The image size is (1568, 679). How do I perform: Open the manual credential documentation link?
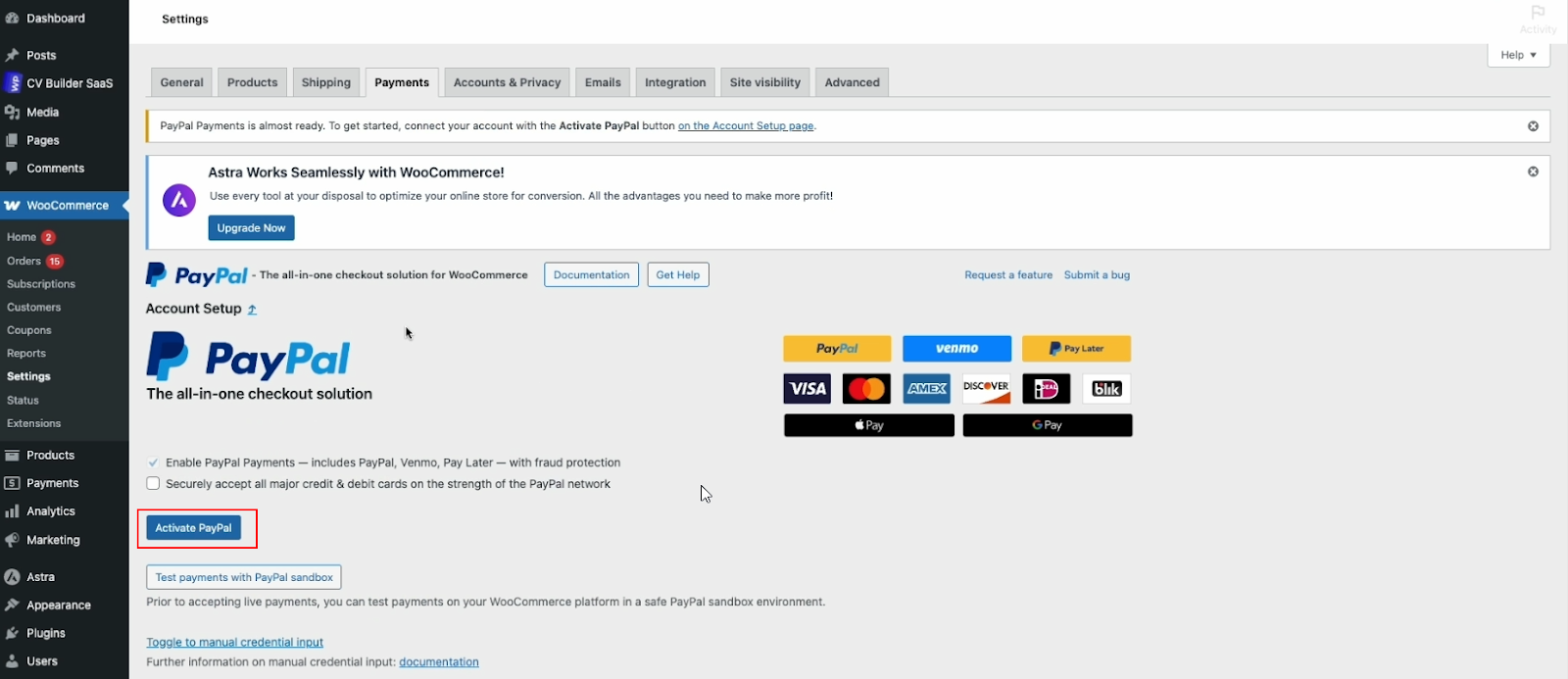[x=439, y=662]
